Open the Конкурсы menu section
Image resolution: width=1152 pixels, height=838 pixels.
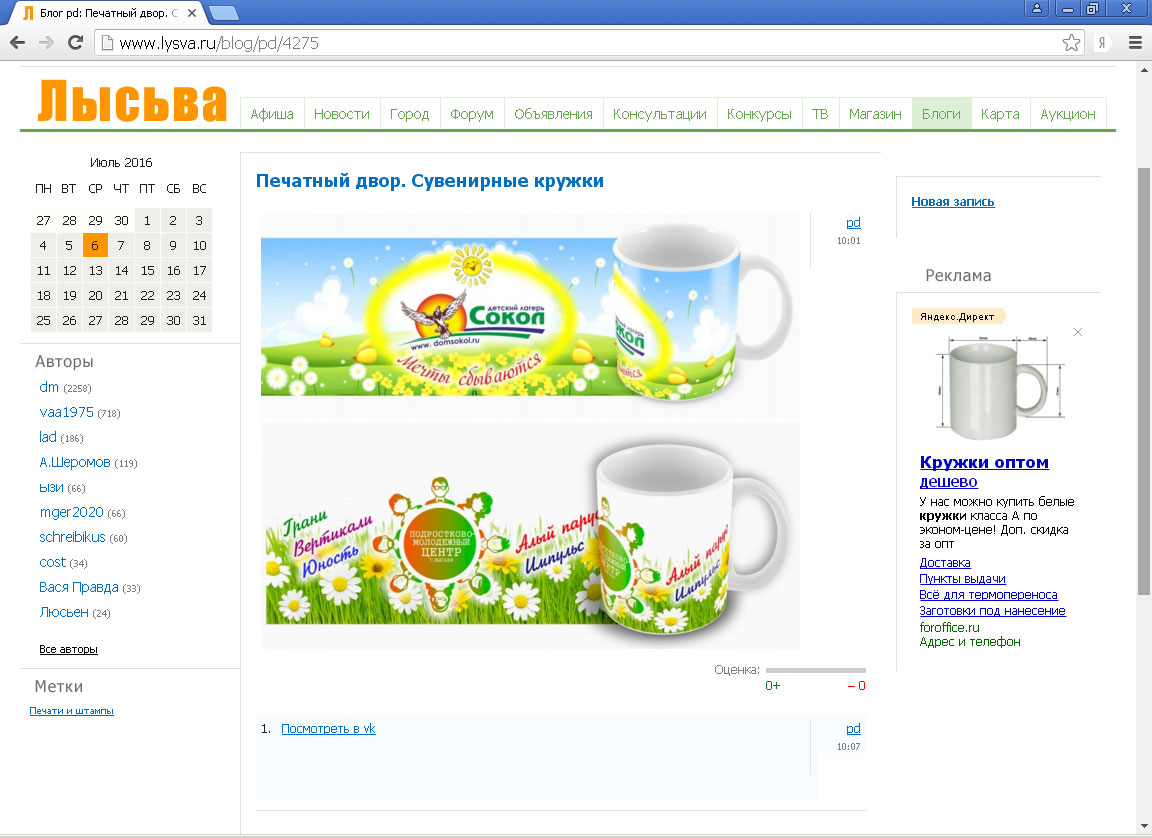(x=759, y=114)
